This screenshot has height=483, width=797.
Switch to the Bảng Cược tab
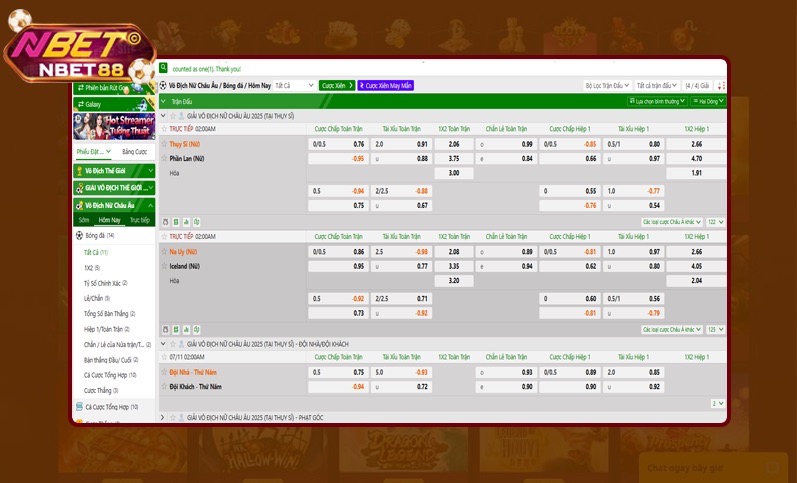click(x=134, y=152)
